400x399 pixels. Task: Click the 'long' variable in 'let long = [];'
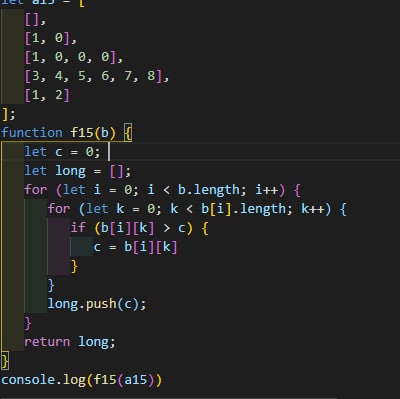tap(70, 171)
